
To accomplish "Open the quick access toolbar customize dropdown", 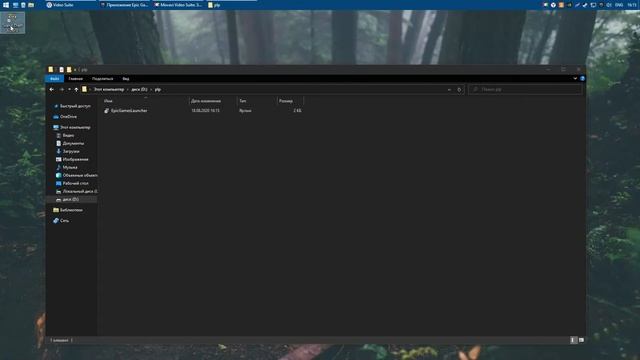I will [75, 69].
